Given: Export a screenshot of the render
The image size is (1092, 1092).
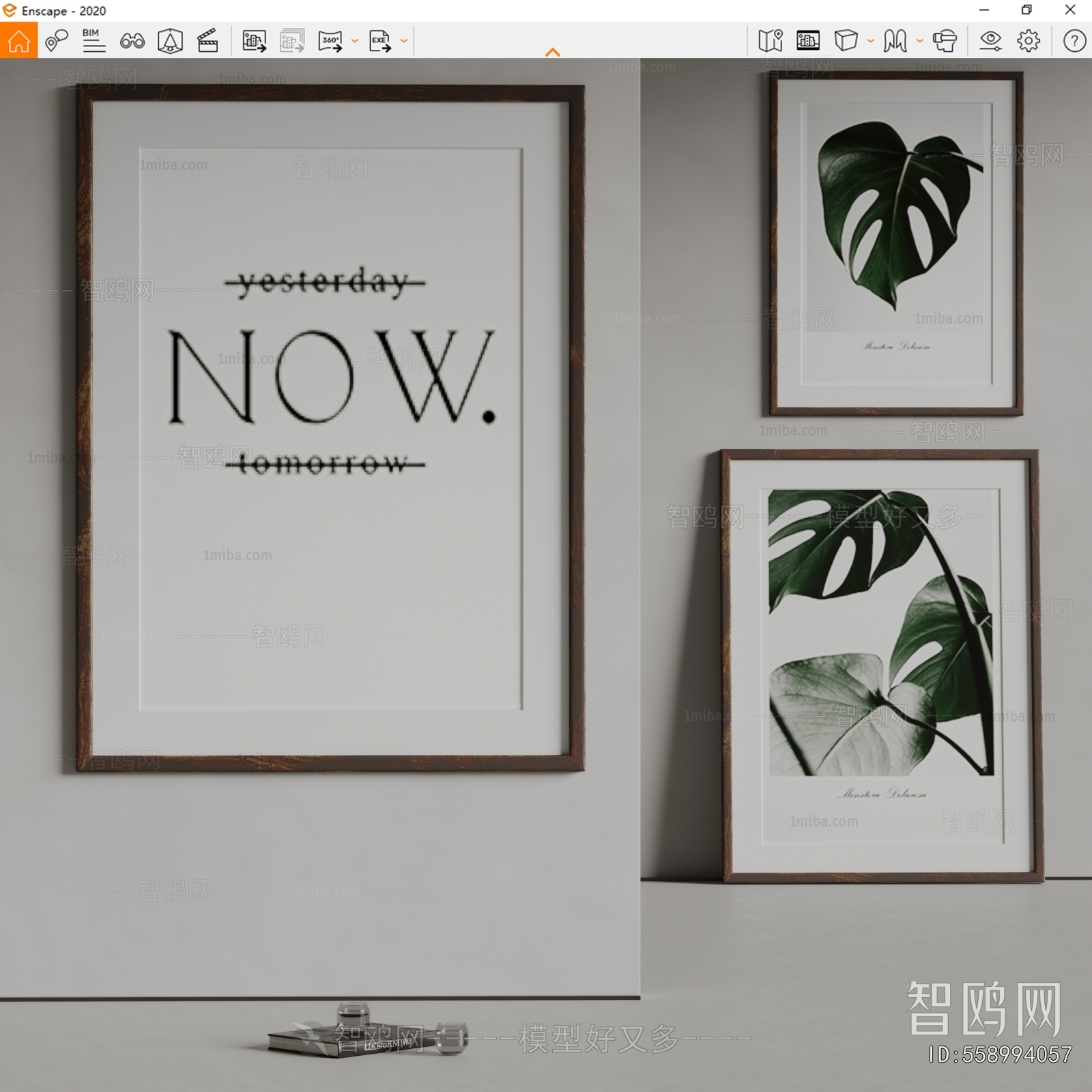Looking at the screenshot, I should tap(254, 41).
